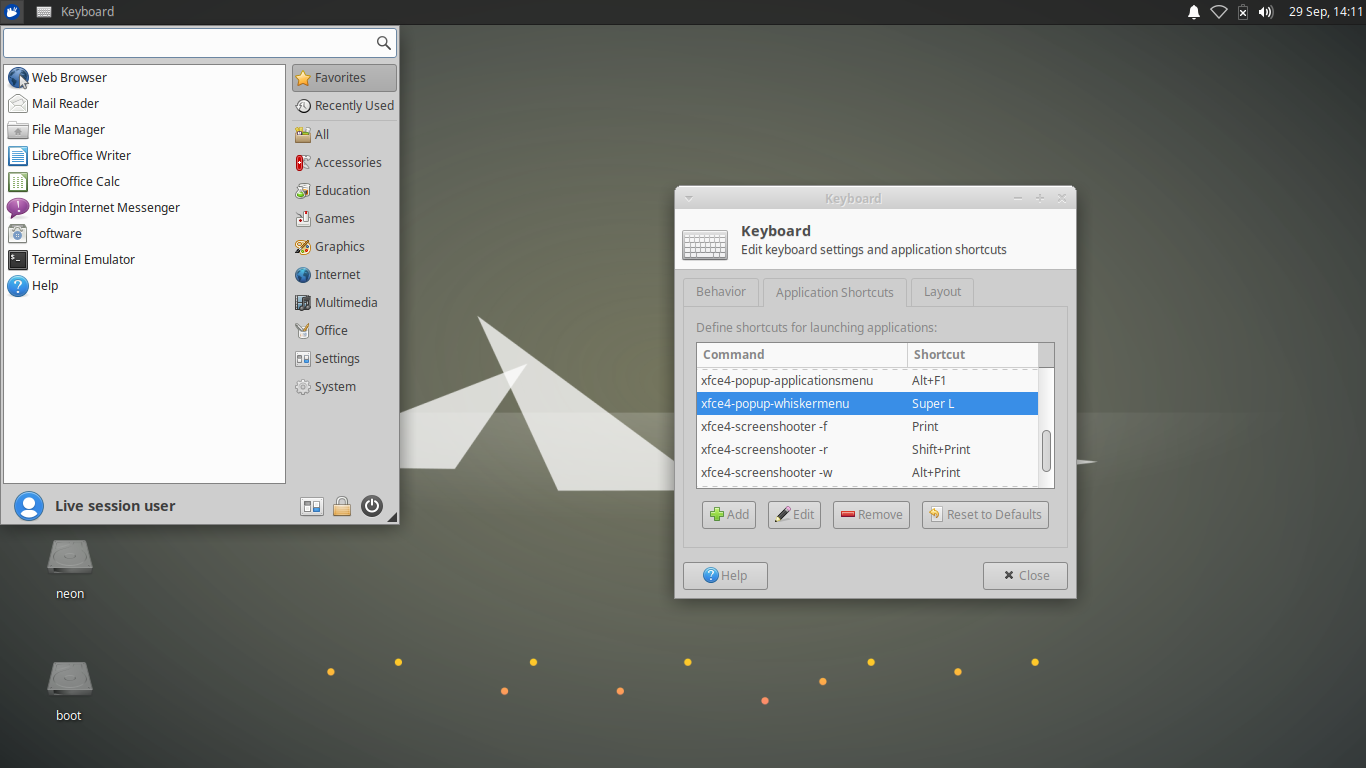Open neon drive icon on desktop
The image size is (1366, 768).
(70, 558)
